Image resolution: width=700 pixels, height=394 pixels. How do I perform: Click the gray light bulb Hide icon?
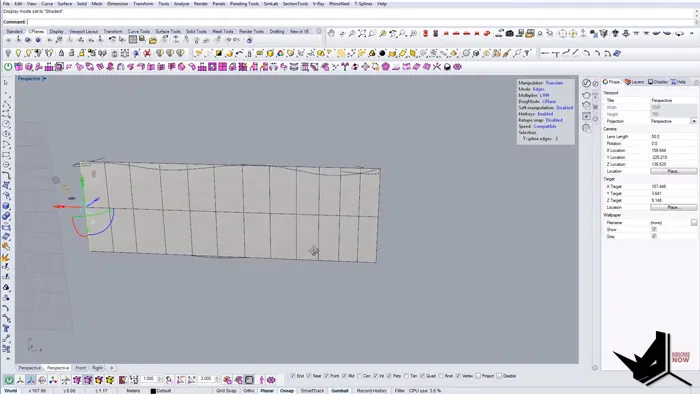[x=8, y=53]
